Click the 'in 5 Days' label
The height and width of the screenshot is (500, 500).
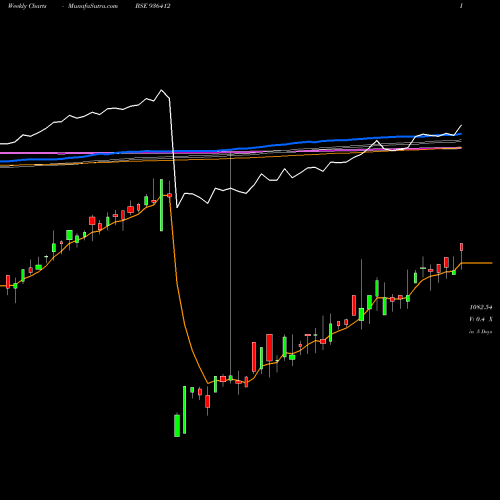[480, 332]
